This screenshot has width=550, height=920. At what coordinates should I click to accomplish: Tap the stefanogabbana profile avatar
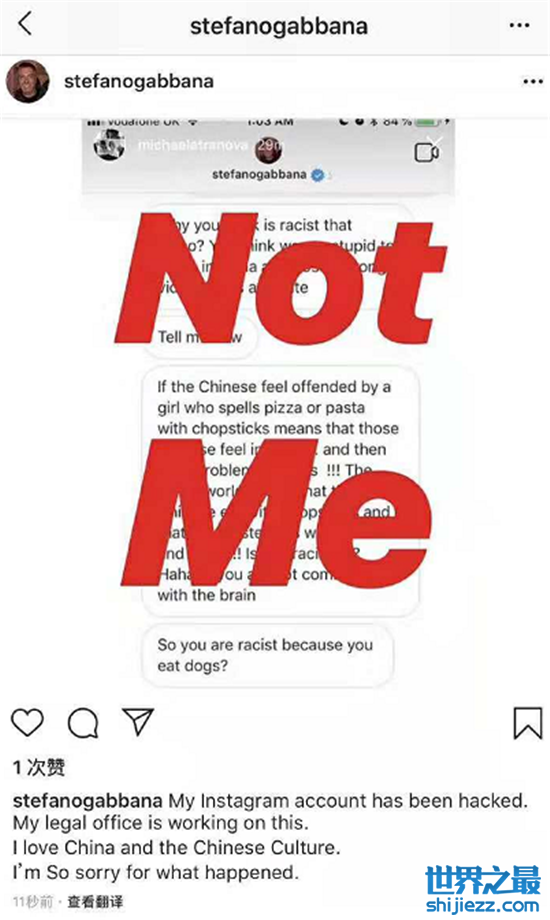(x=27, y=82)
